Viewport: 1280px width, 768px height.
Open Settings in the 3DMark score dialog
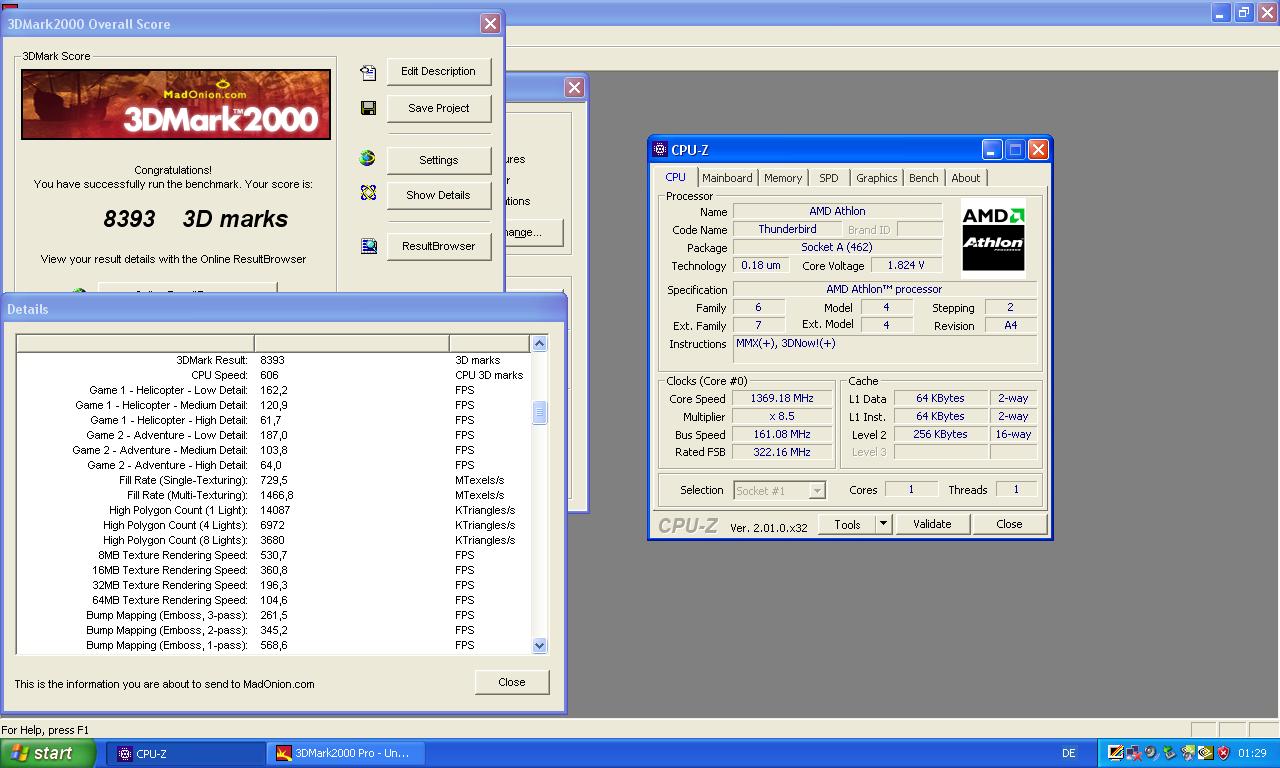[438, 160]
